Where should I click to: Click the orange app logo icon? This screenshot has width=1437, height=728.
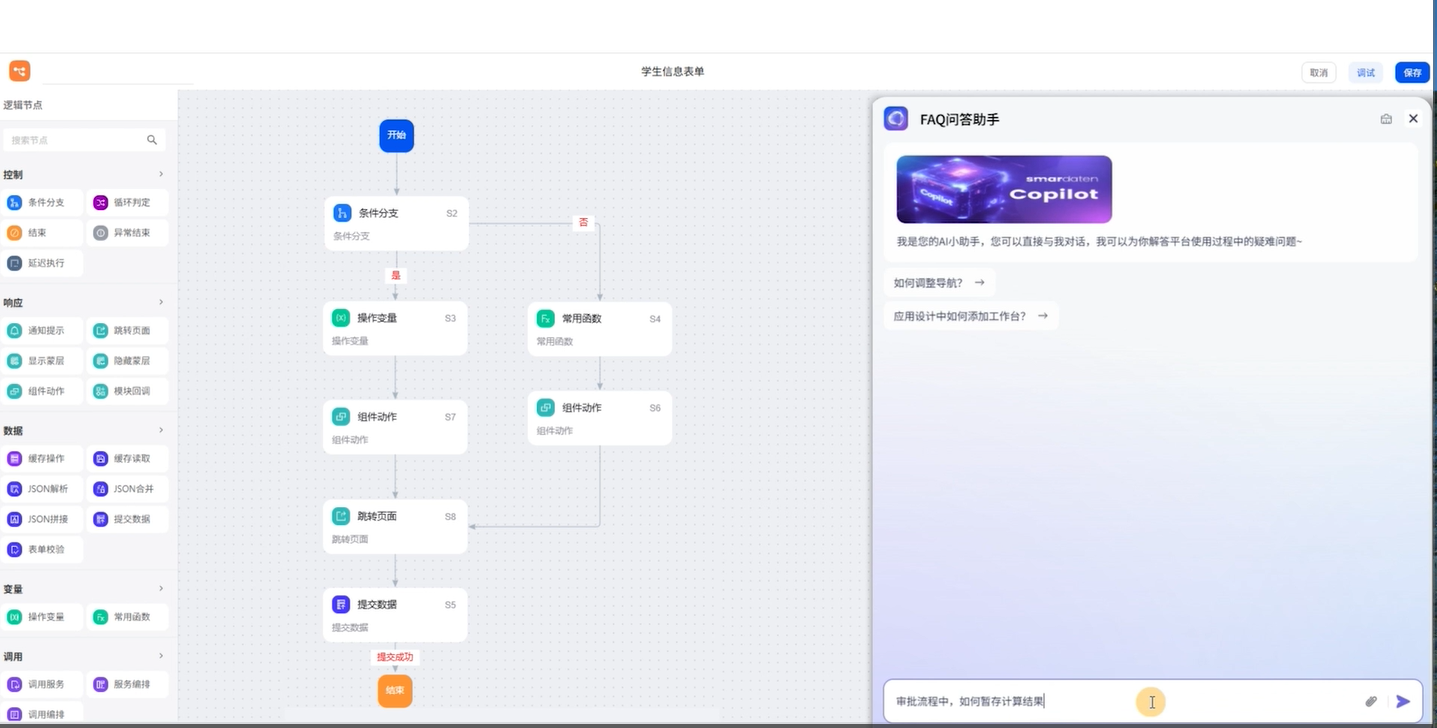[x=20, y=71]
